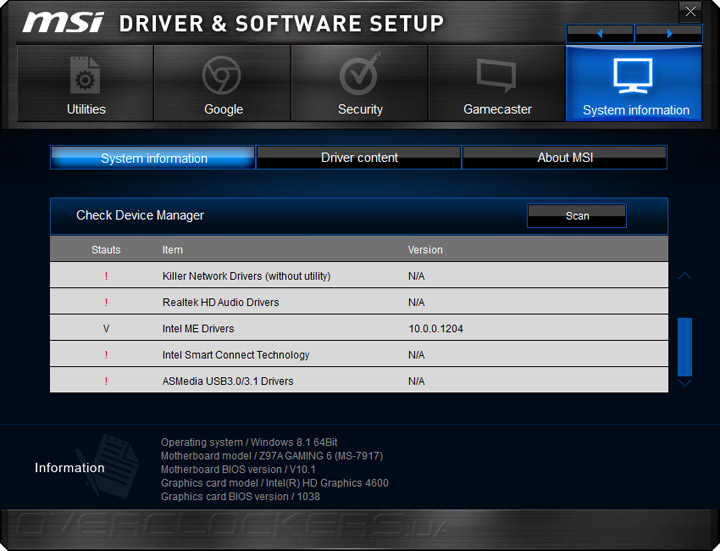Click the Item column header
The width and height of the screenshot is (720, 551).
point(172,250)
